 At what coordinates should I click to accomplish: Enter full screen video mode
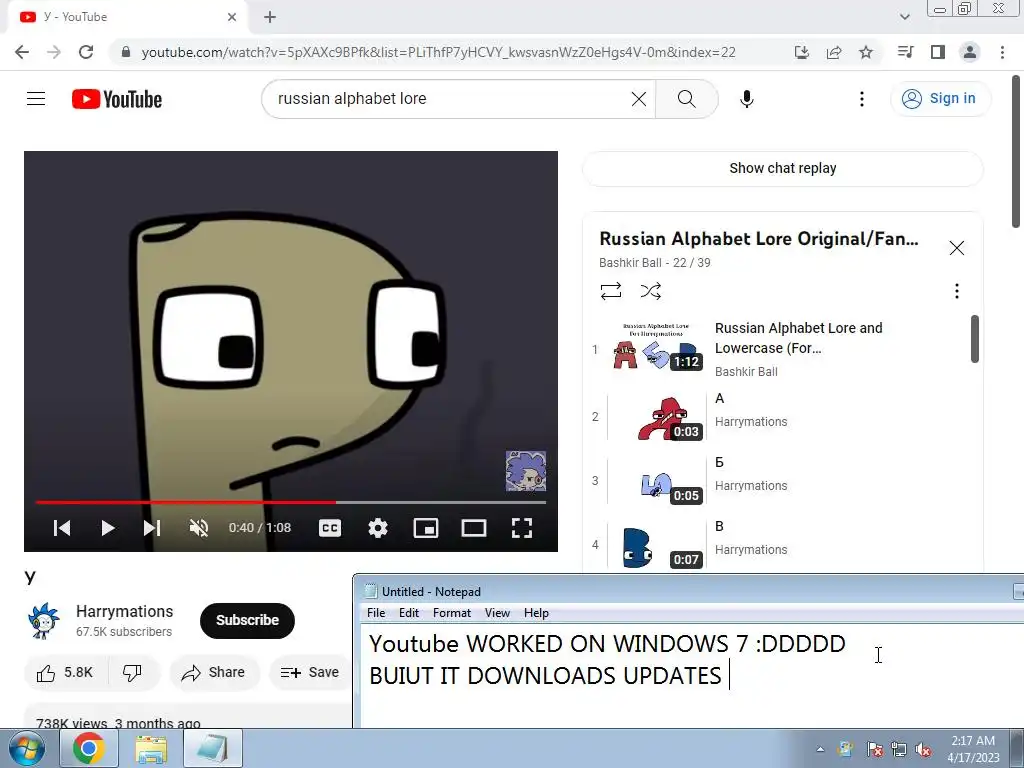pos(522,528)
